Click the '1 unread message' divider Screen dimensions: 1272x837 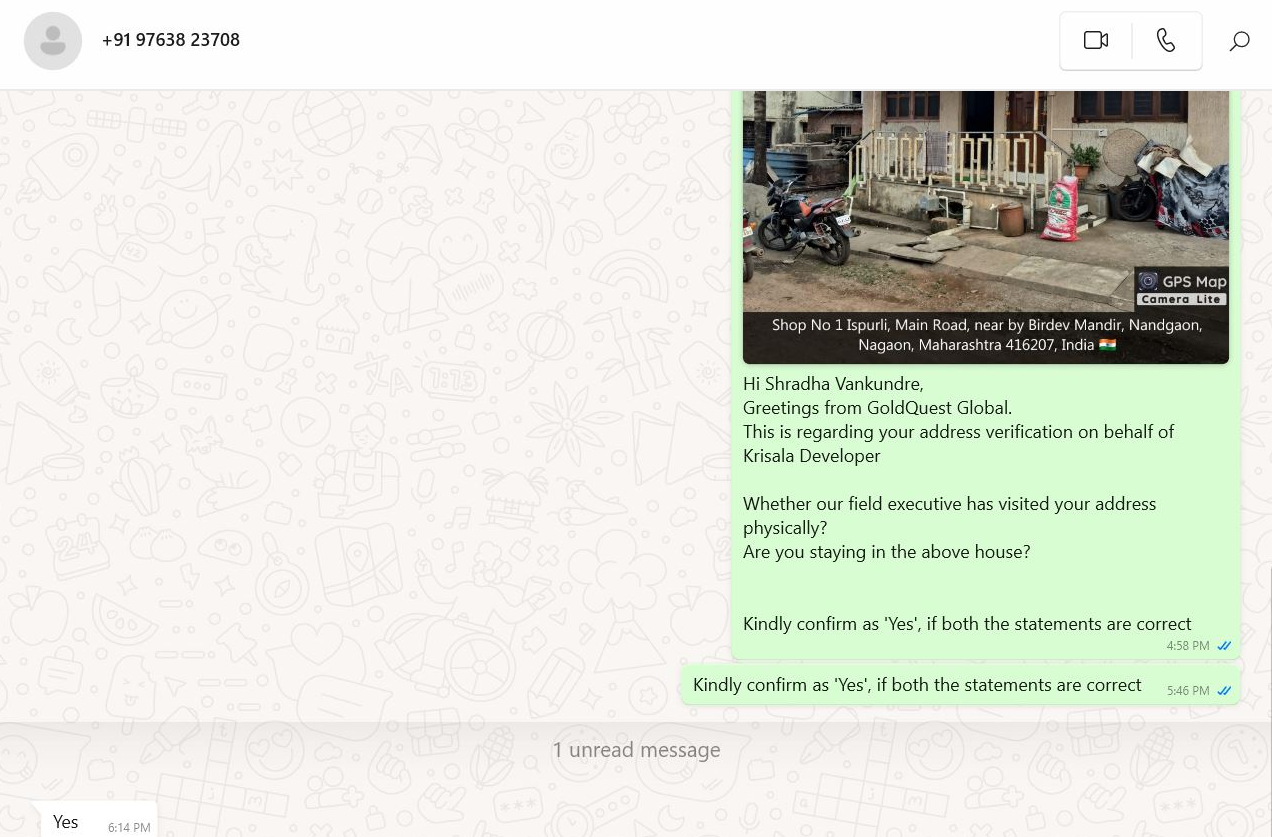pyautogui.click(x=636, y=750)
